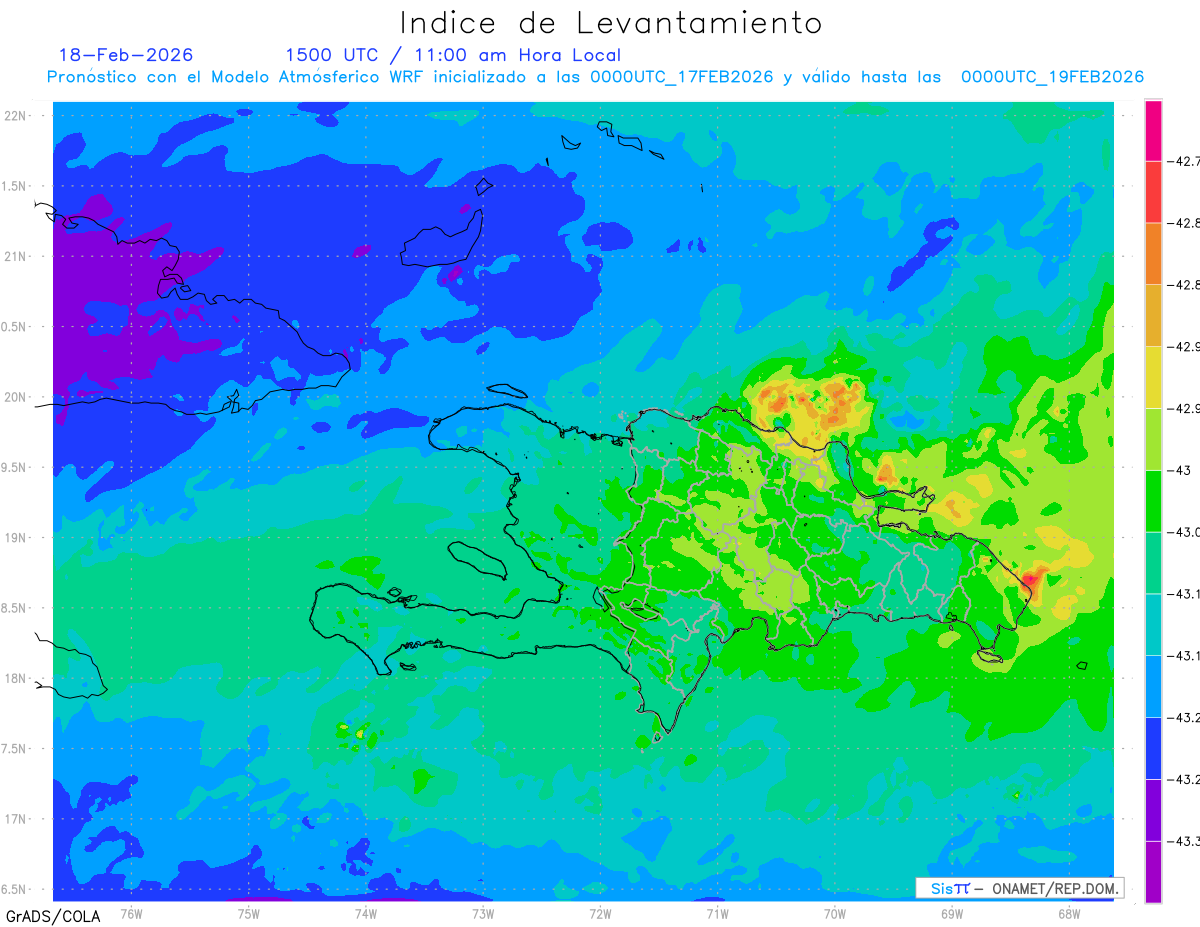Click the '1500 UTC / 11:00 am Hora Local' text
This screenshot has width=1200, height=927.
click(453, 55)
